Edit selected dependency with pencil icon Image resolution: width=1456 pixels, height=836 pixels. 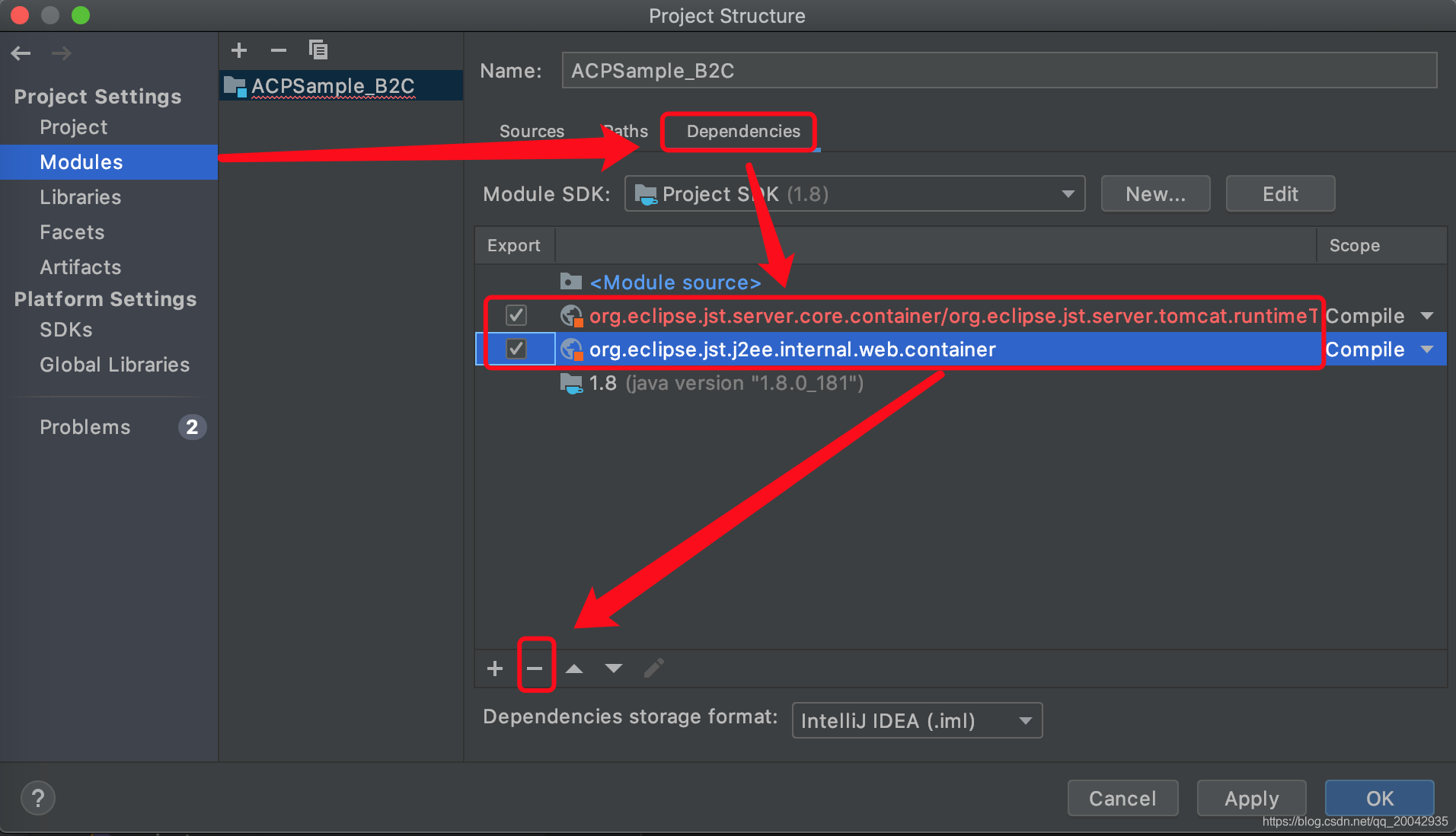(x=653, y=668)
